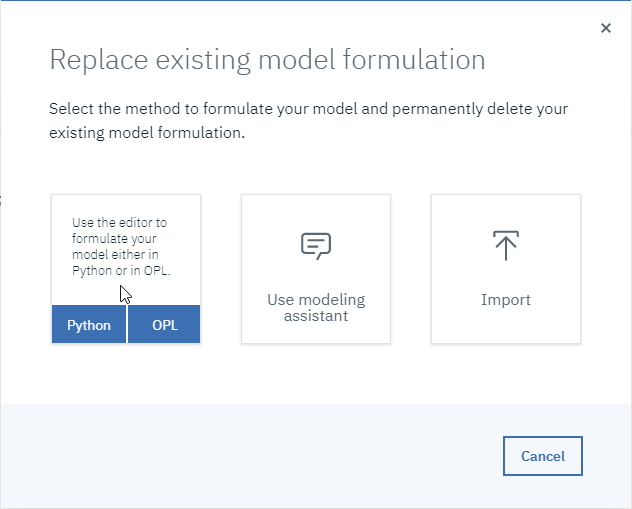Choose the OPL editor button
632x509 pixels.
coord(164,324)
